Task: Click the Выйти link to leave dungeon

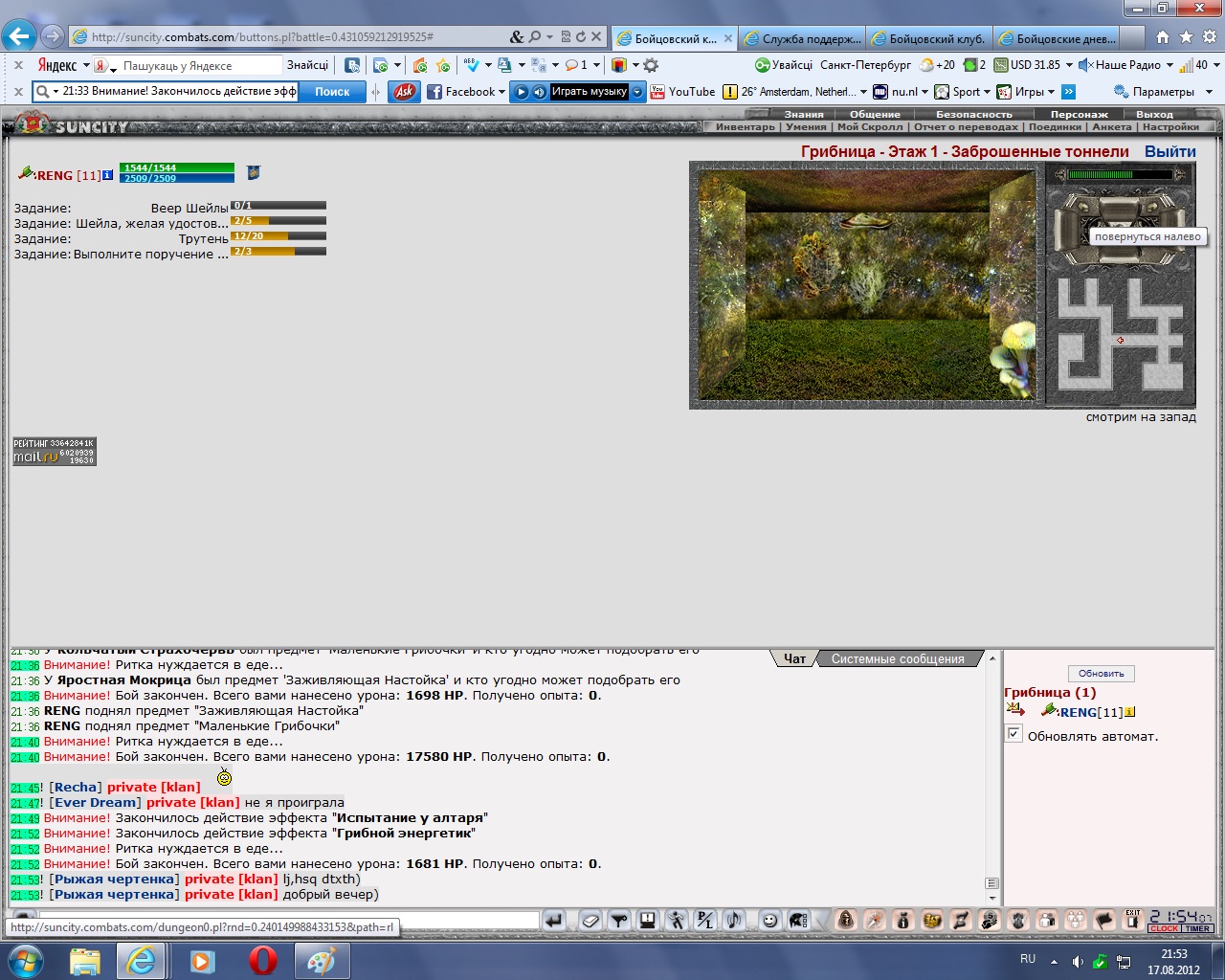Action: 1170,151
